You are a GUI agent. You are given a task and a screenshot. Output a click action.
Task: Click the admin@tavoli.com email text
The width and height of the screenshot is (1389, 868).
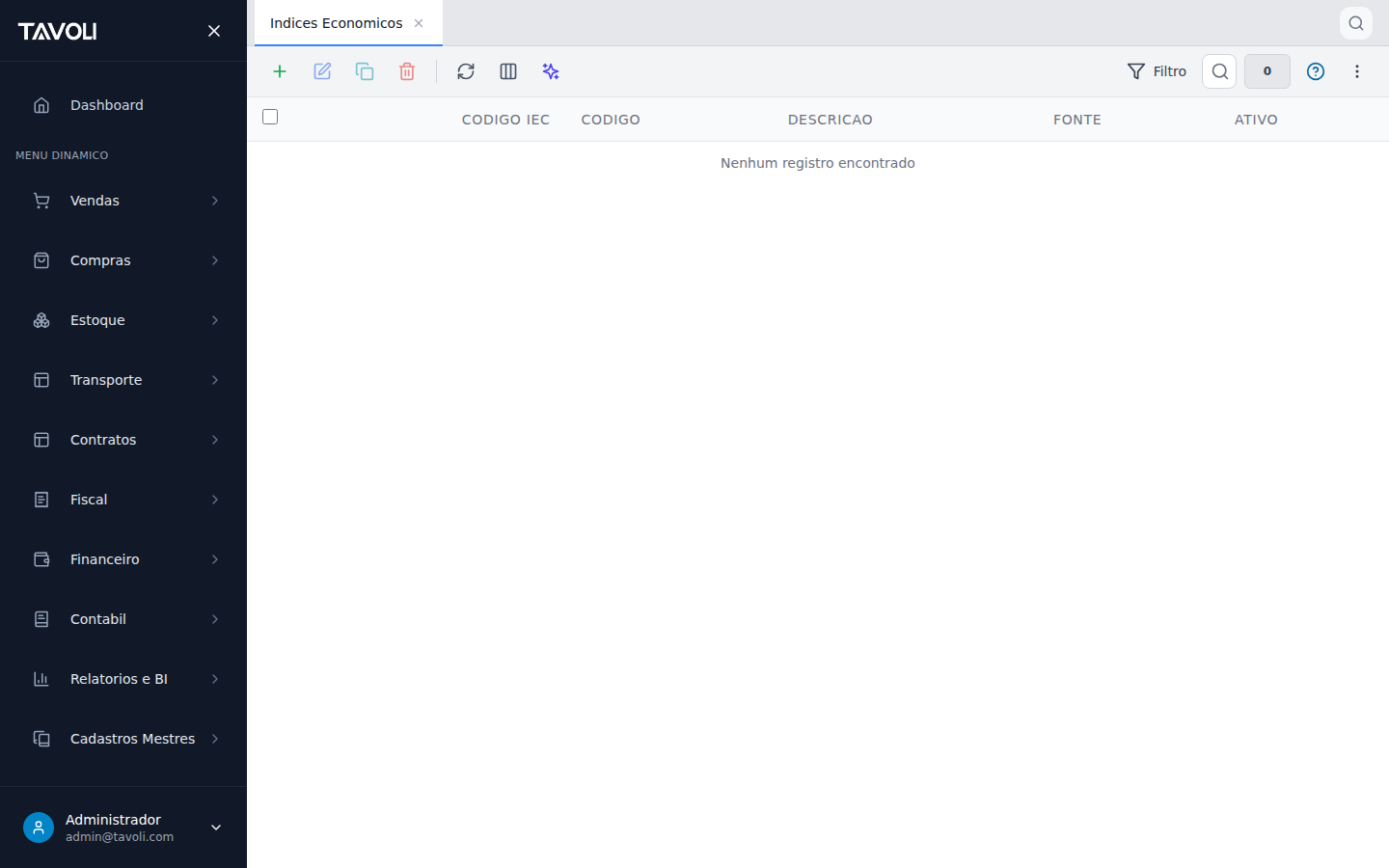point(120,837)
